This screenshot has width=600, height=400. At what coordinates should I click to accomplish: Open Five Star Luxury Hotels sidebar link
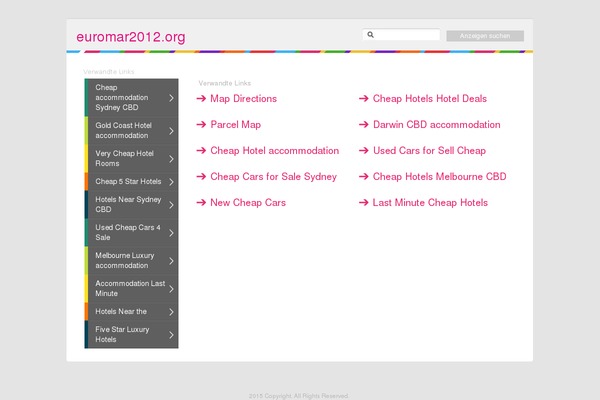131,335
